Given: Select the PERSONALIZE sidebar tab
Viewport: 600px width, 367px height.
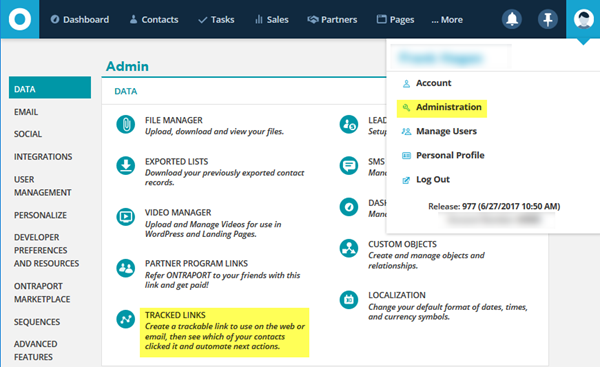Looking at the screenshot, I should (40, 215).
